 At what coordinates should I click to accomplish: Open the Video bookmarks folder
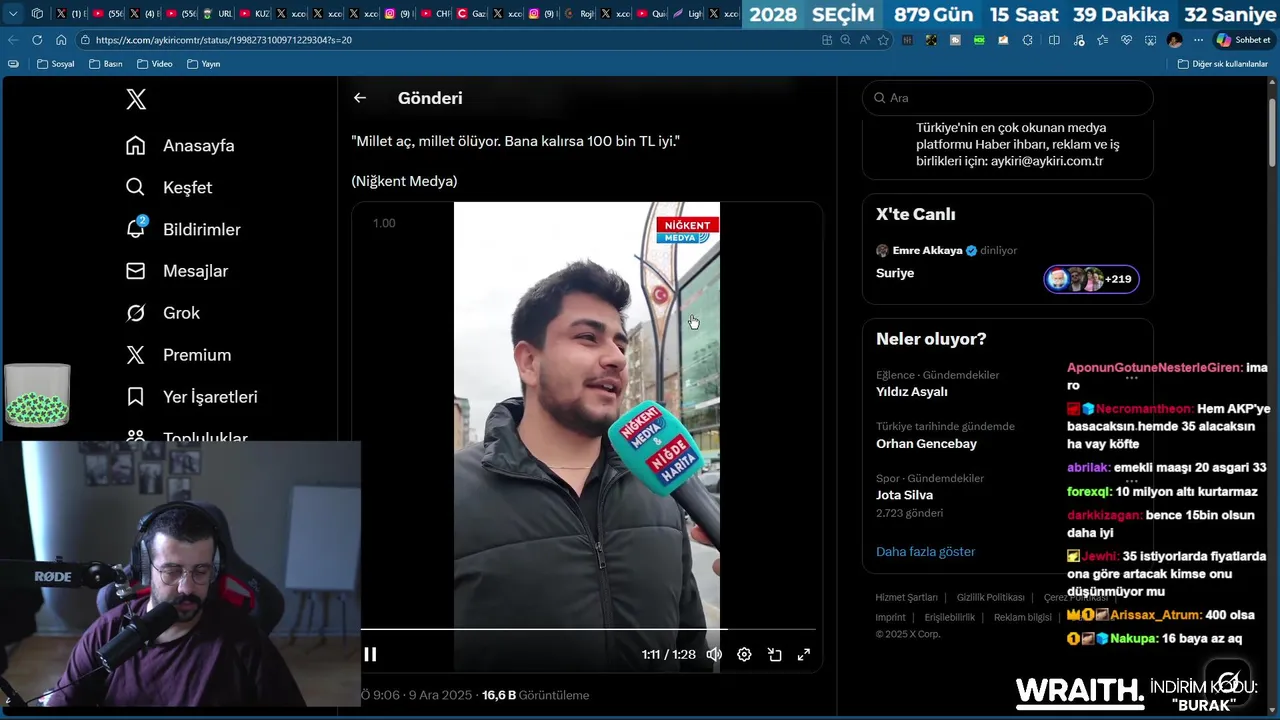154,64
